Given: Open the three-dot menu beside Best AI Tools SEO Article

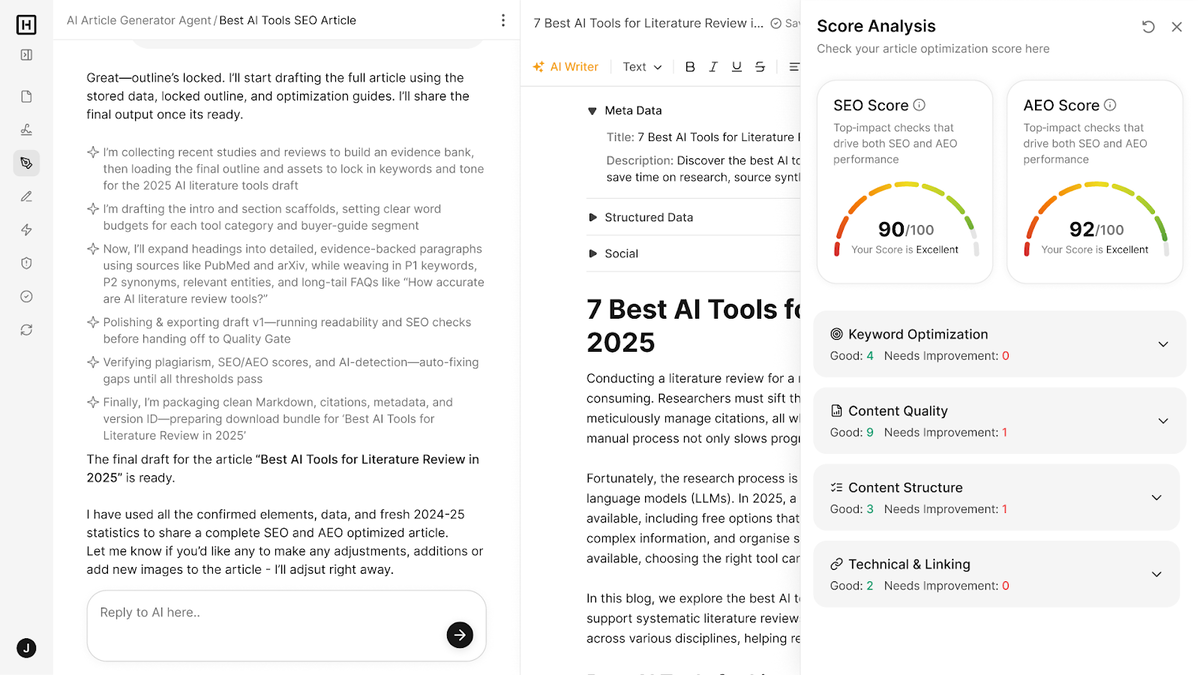Looking at the screenshot, I should [x=503, y=20].
